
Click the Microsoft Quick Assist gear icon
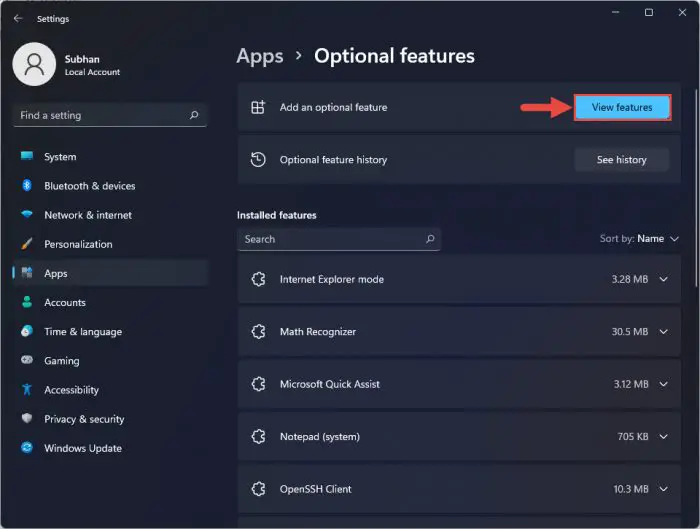(258, 384)
